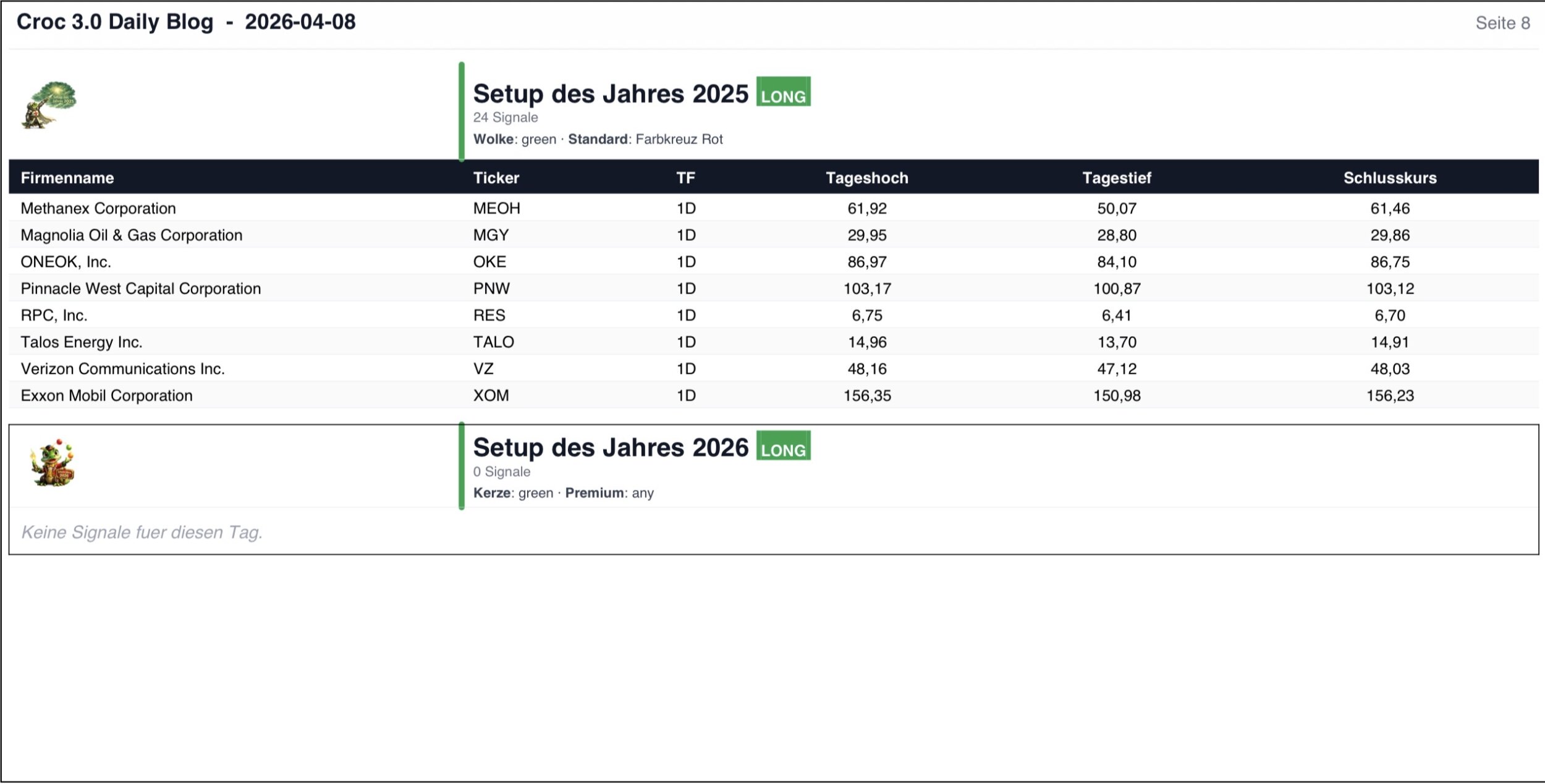
Task: Click the Ticker column header
Action: pyautogui.click(x=496, y=178)
